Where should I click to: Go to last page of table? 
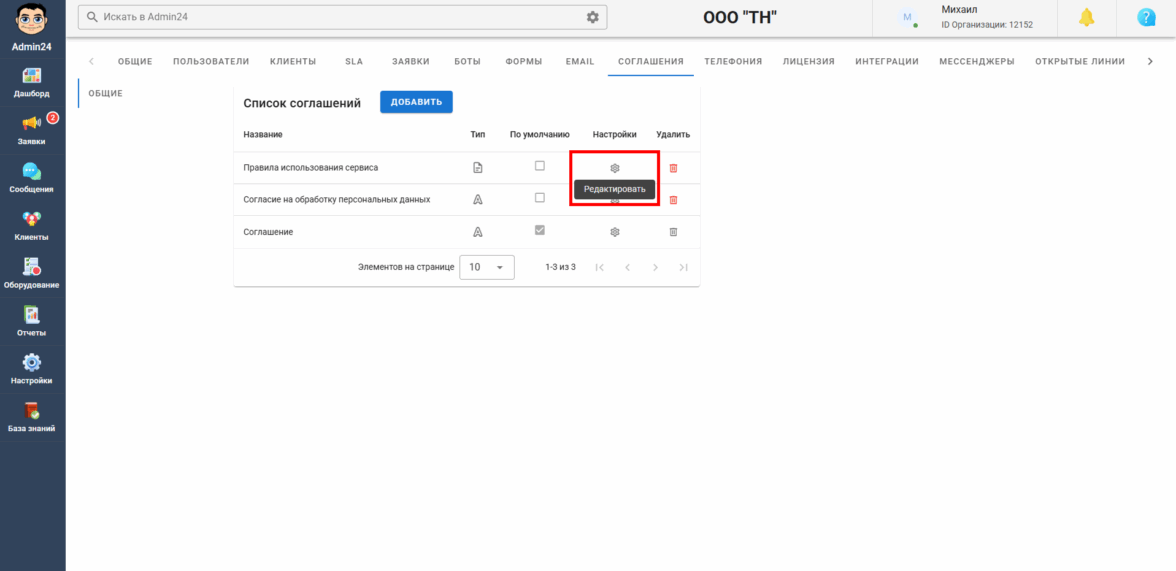point(683,267)
